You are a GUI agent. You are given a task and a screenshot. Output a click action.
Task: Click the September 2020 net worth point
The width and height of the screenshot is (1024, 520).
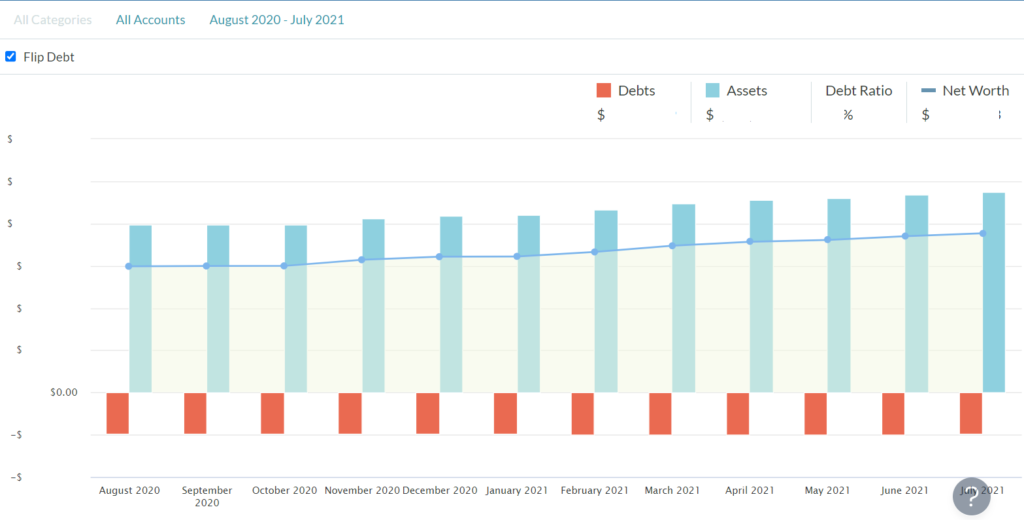point(206,266)
